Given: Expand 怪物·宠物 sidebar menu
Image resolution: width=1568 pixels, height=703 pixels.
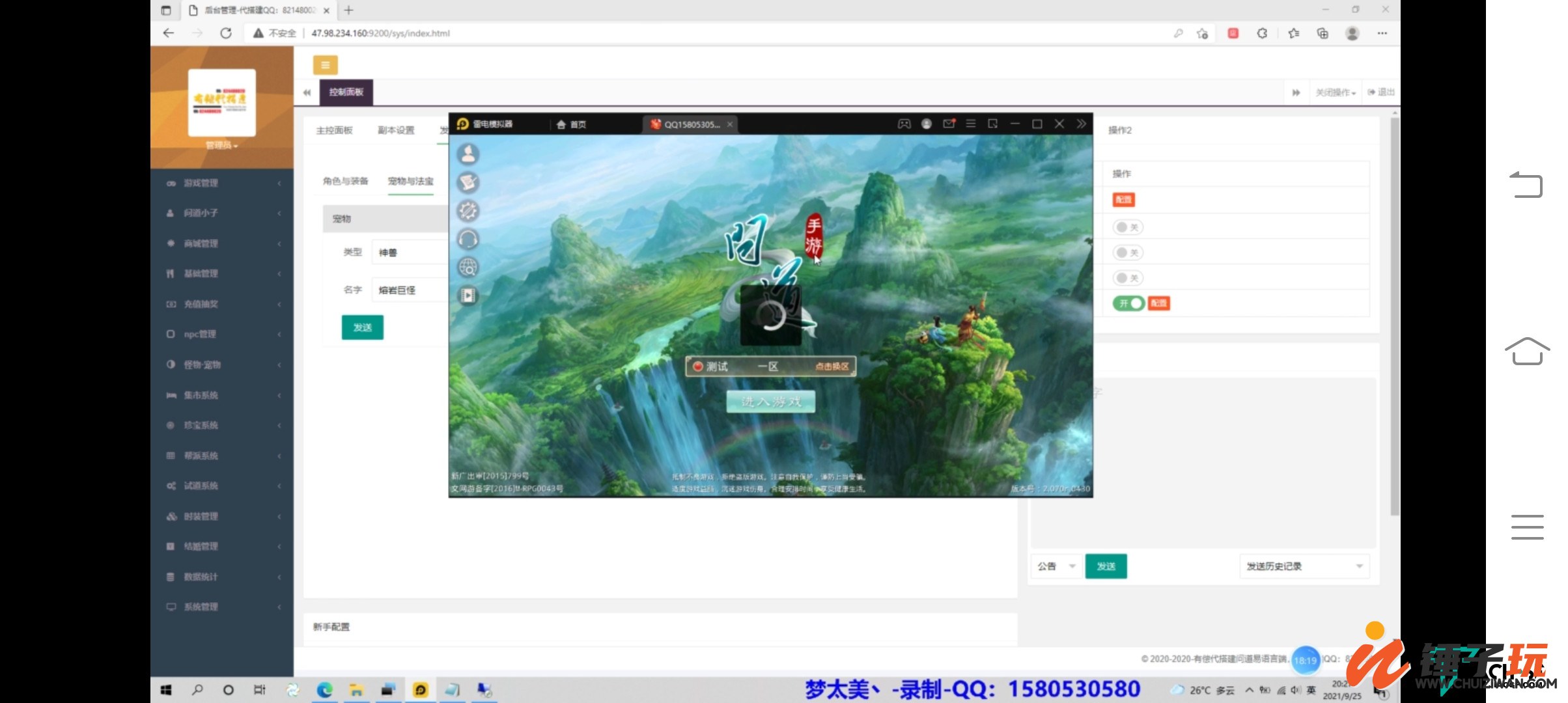Looking at the screenshot, I should point(222,365).
